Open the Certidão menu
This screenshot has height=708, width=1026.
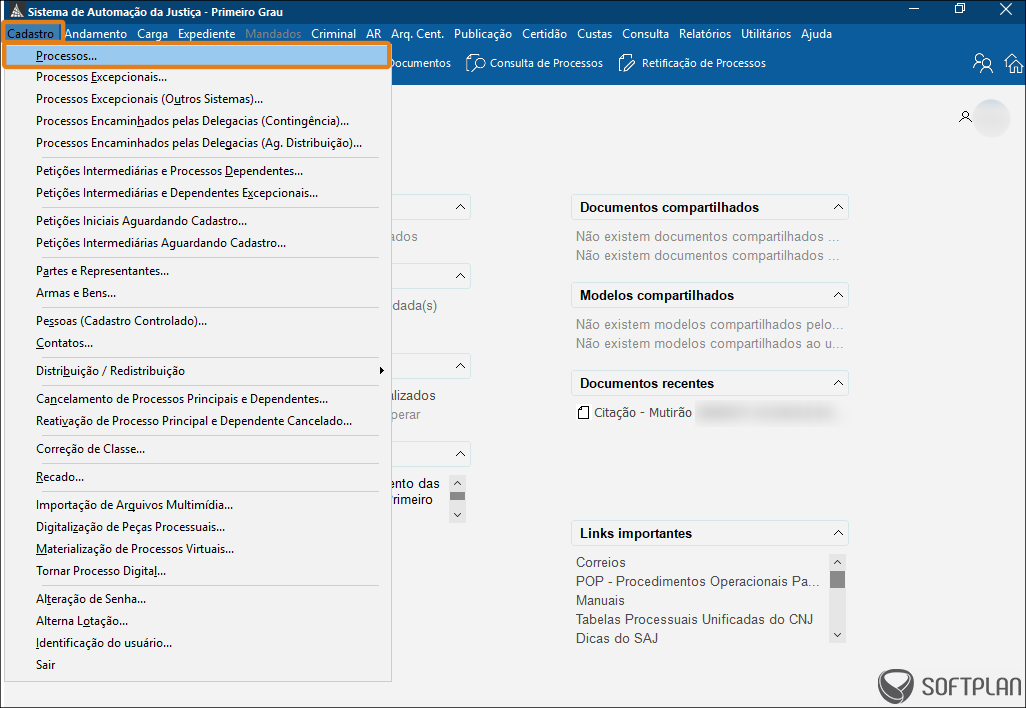pos(544,34)
